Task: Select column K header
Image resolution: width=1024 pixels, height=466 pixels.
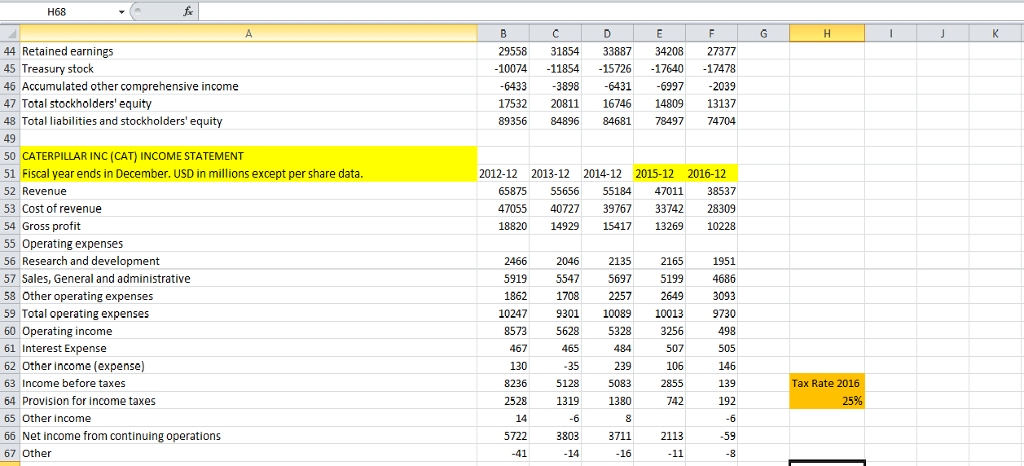Action: point(996,33)
